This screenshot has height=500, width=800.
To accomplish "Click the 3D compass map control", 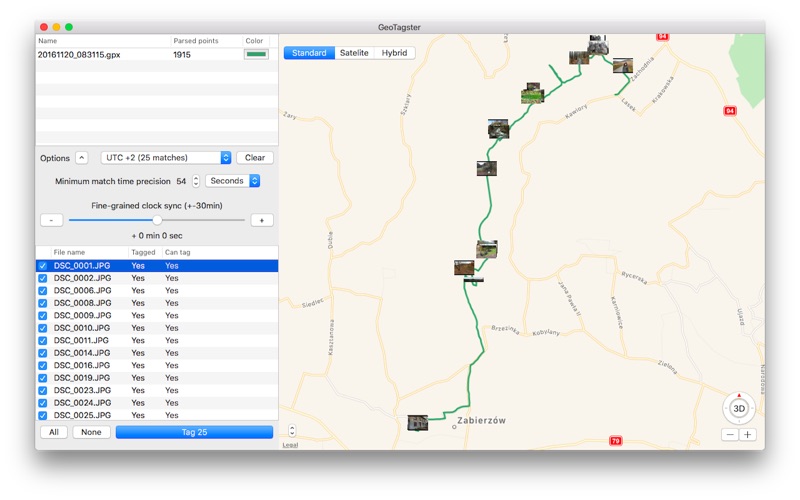I will (739, 408).
